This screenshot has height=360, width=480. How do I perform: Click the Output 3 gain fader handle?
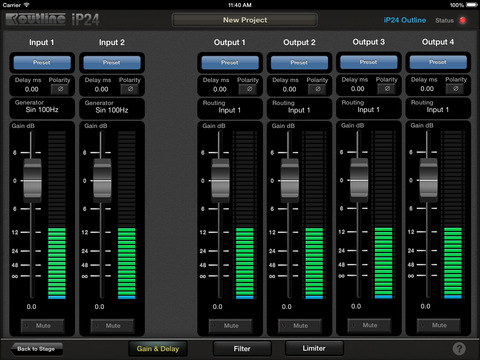click(x=359, y=180)
